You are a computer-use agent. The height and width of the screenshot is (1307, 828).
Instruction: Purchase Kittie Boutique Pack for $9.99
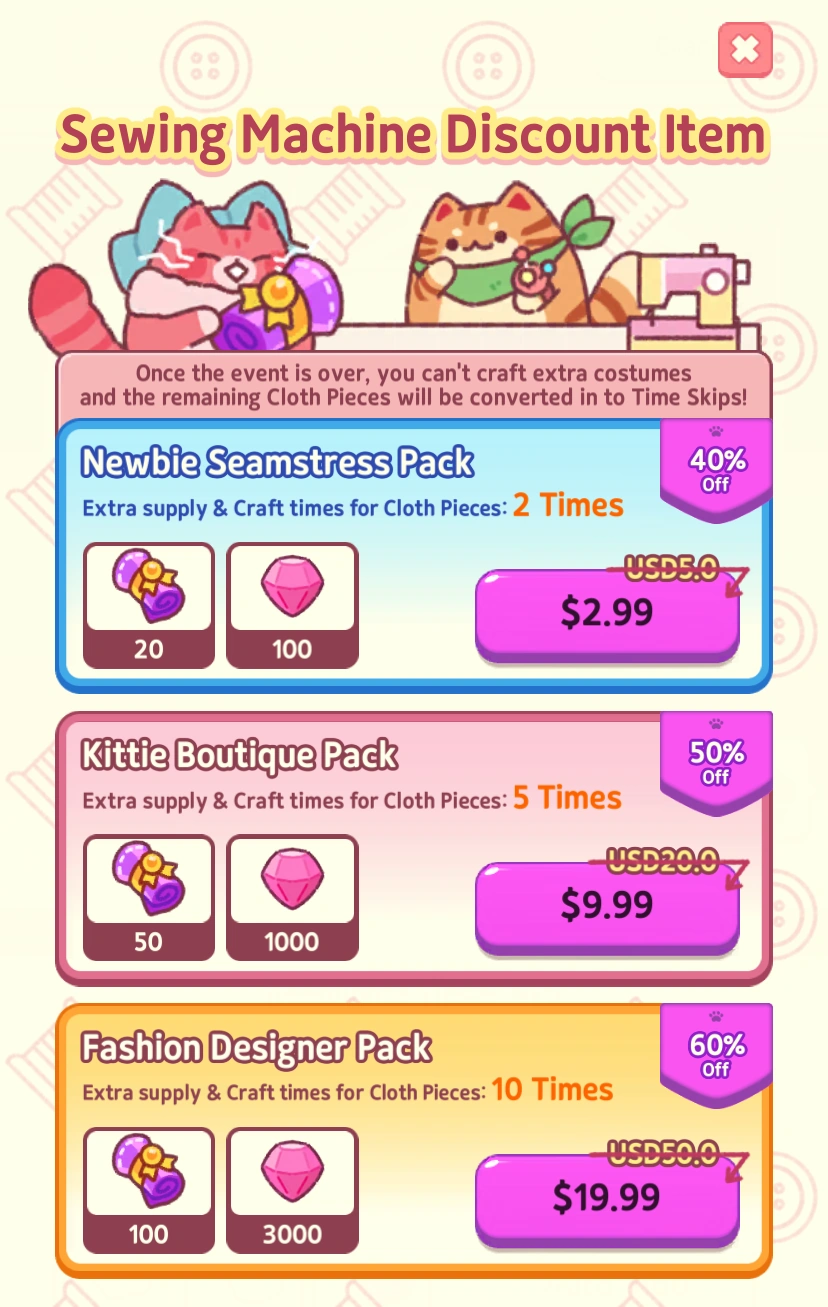point(607,907)
